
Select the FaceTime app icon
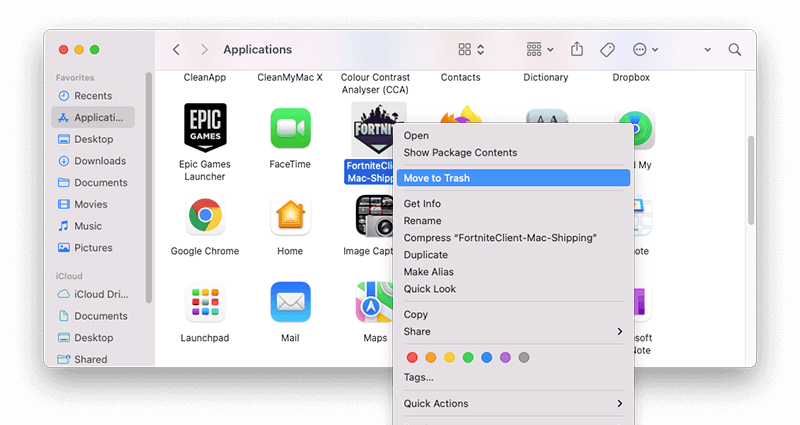coord(290,128)
